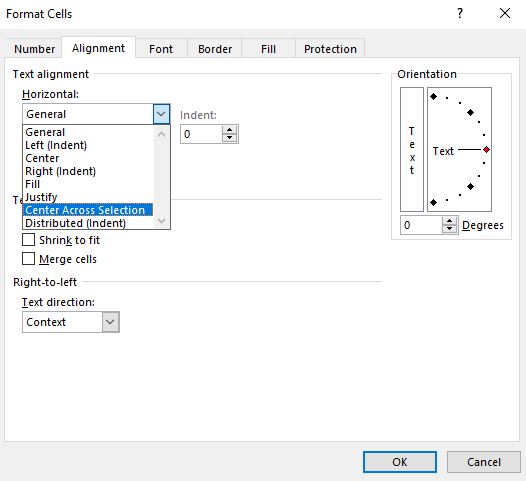Set orientation to top 90 degree diamond
This screenshot has width=526, height=481.
pos(433,97)
